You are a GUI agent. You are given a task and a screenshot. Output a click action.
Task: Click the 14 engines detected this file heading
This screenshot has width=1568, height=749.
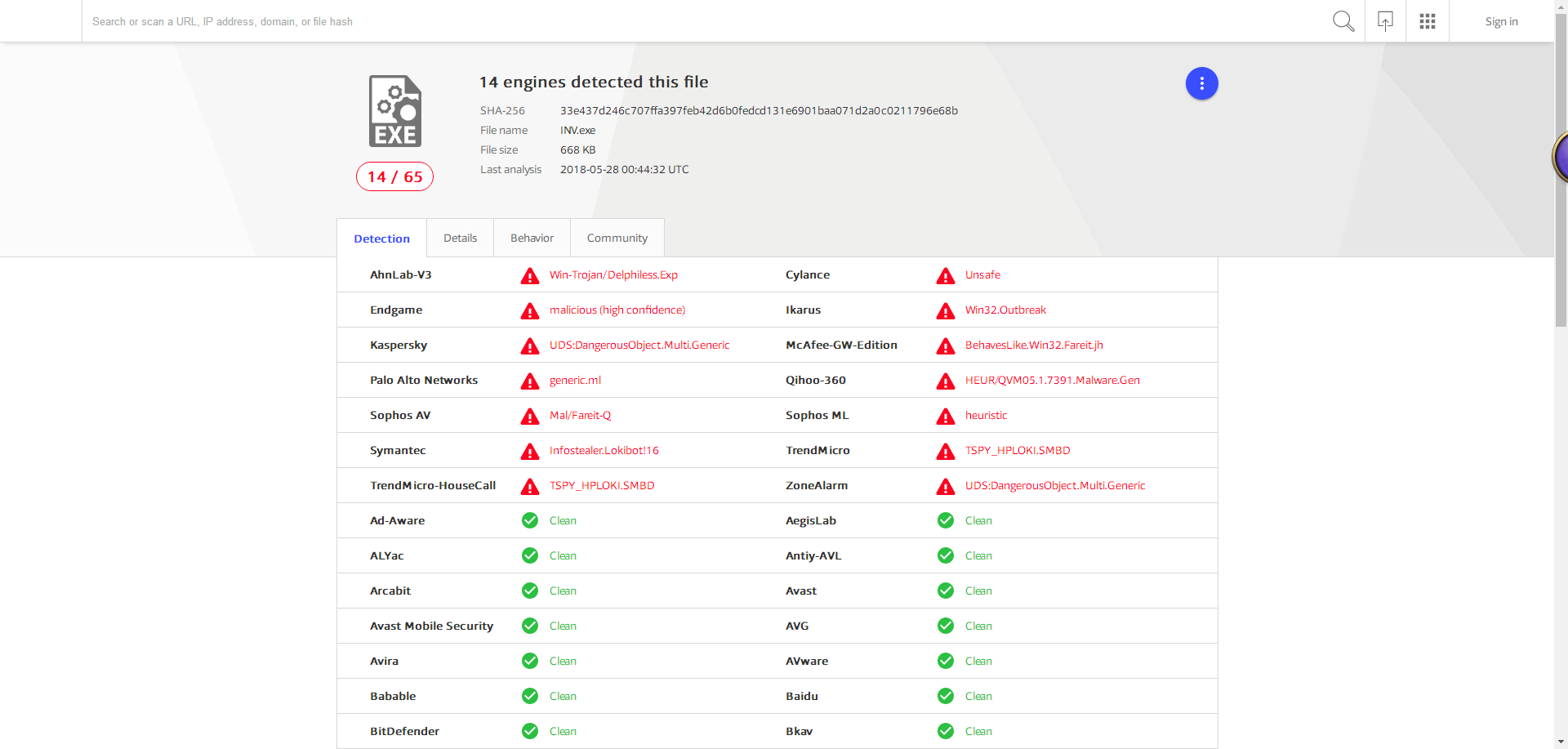[594, 82]
